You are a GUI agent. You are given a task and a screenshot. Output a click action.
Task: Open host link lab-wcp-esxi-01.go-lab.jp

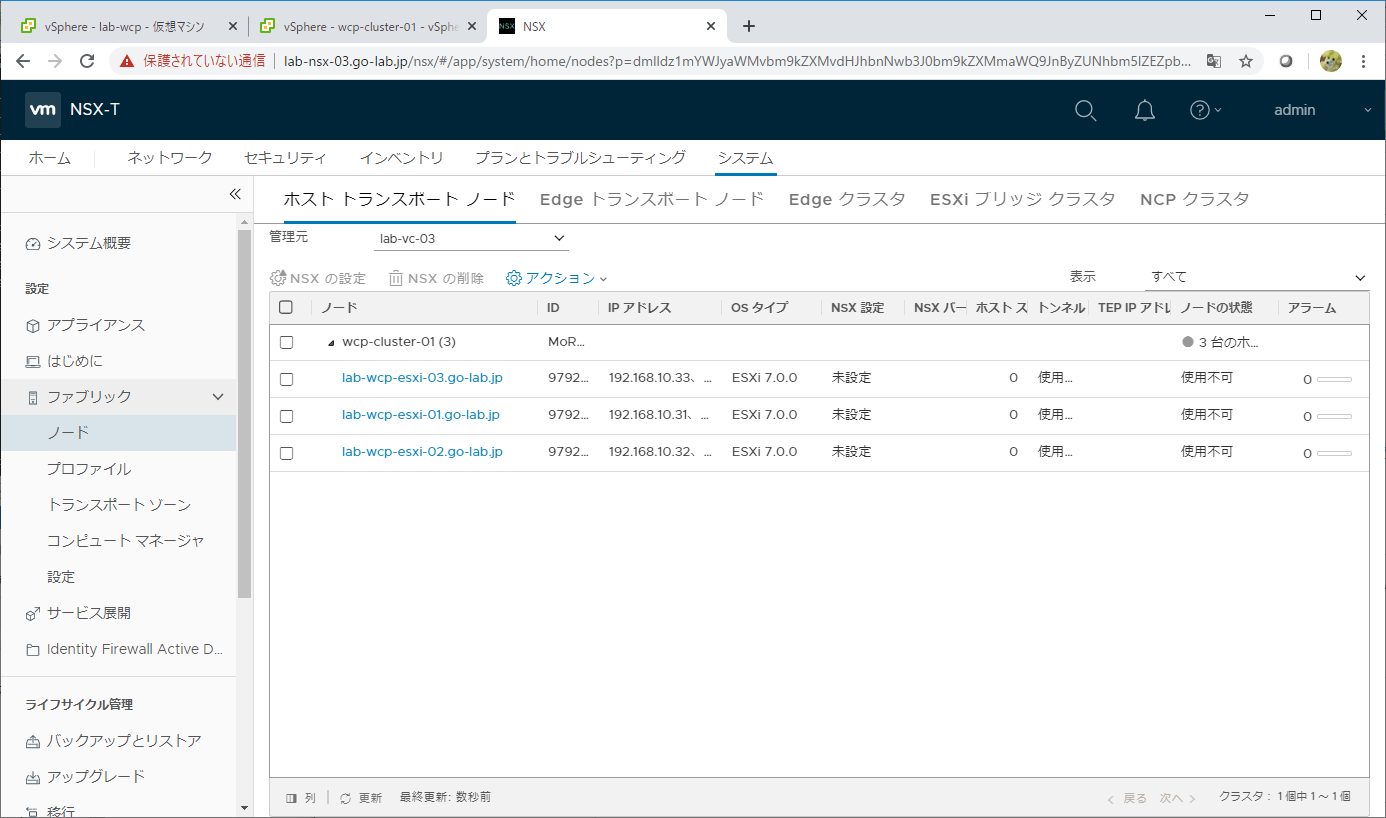point(421,415)
